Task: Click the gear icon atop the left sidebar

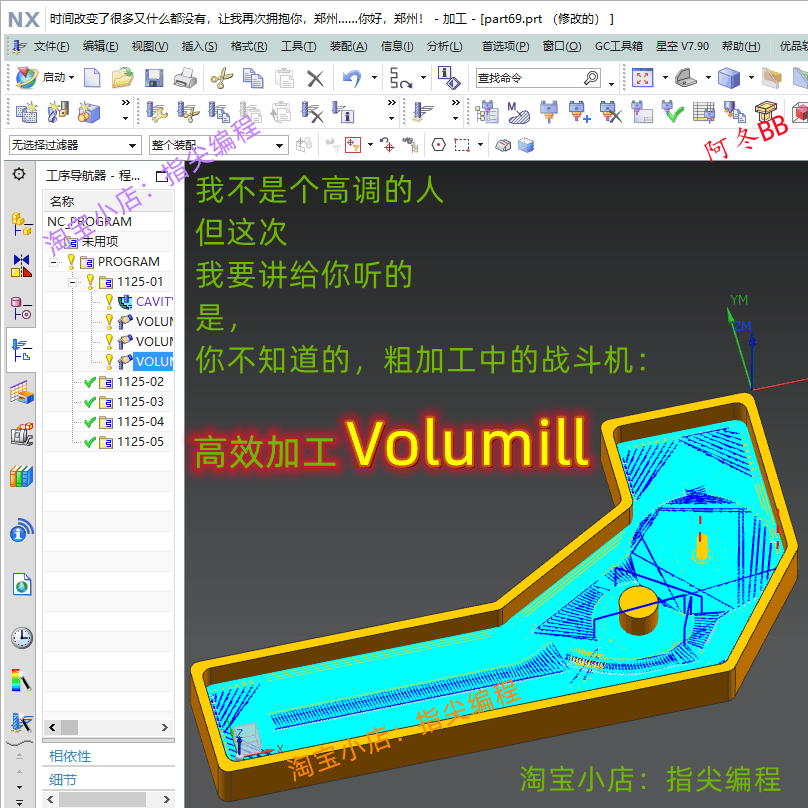Action: point(19,173)
